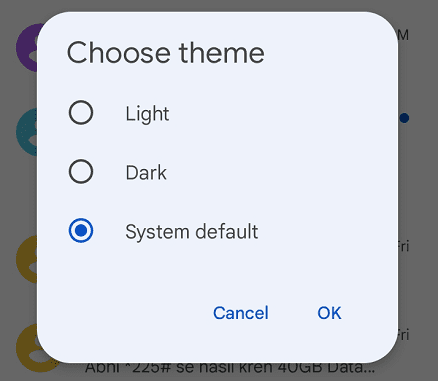The image size is (438, 381).
Task: Confirm theme selection with OK
Action: tap(329, 313)
